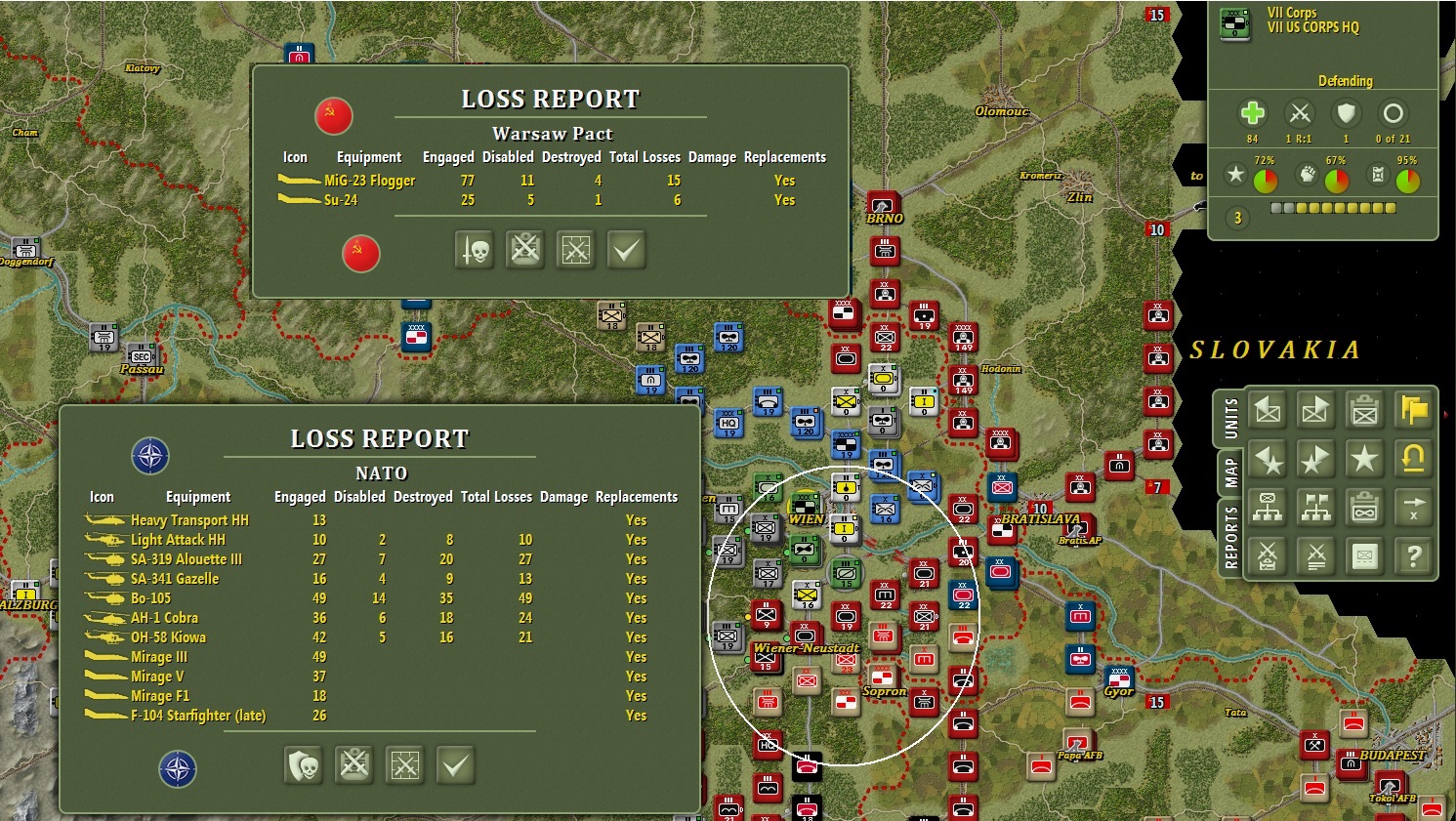Open the next unit envelope button in Units panel
Viewport: 1456px width, 821px height.
click(x=1315, y=411)
